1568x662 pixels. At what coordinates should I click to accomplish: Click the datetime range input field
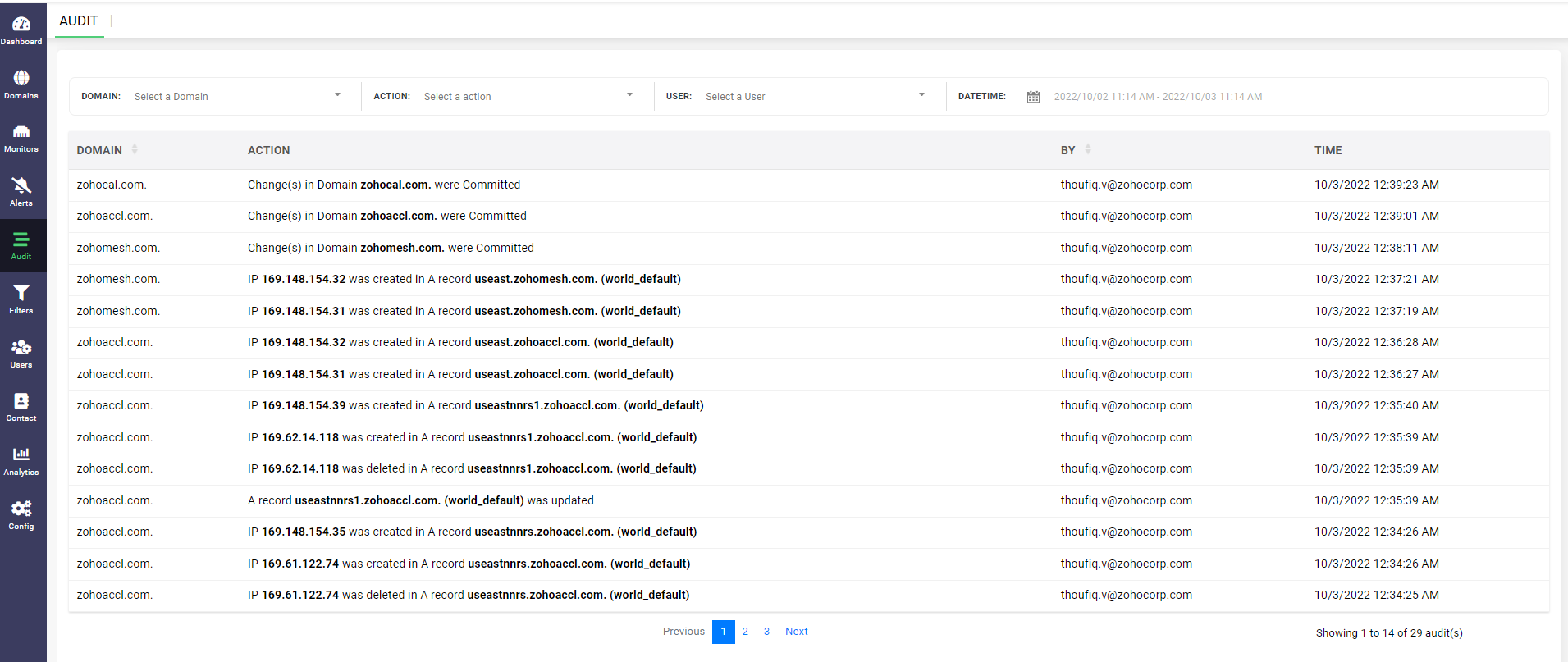point(1157,97)
